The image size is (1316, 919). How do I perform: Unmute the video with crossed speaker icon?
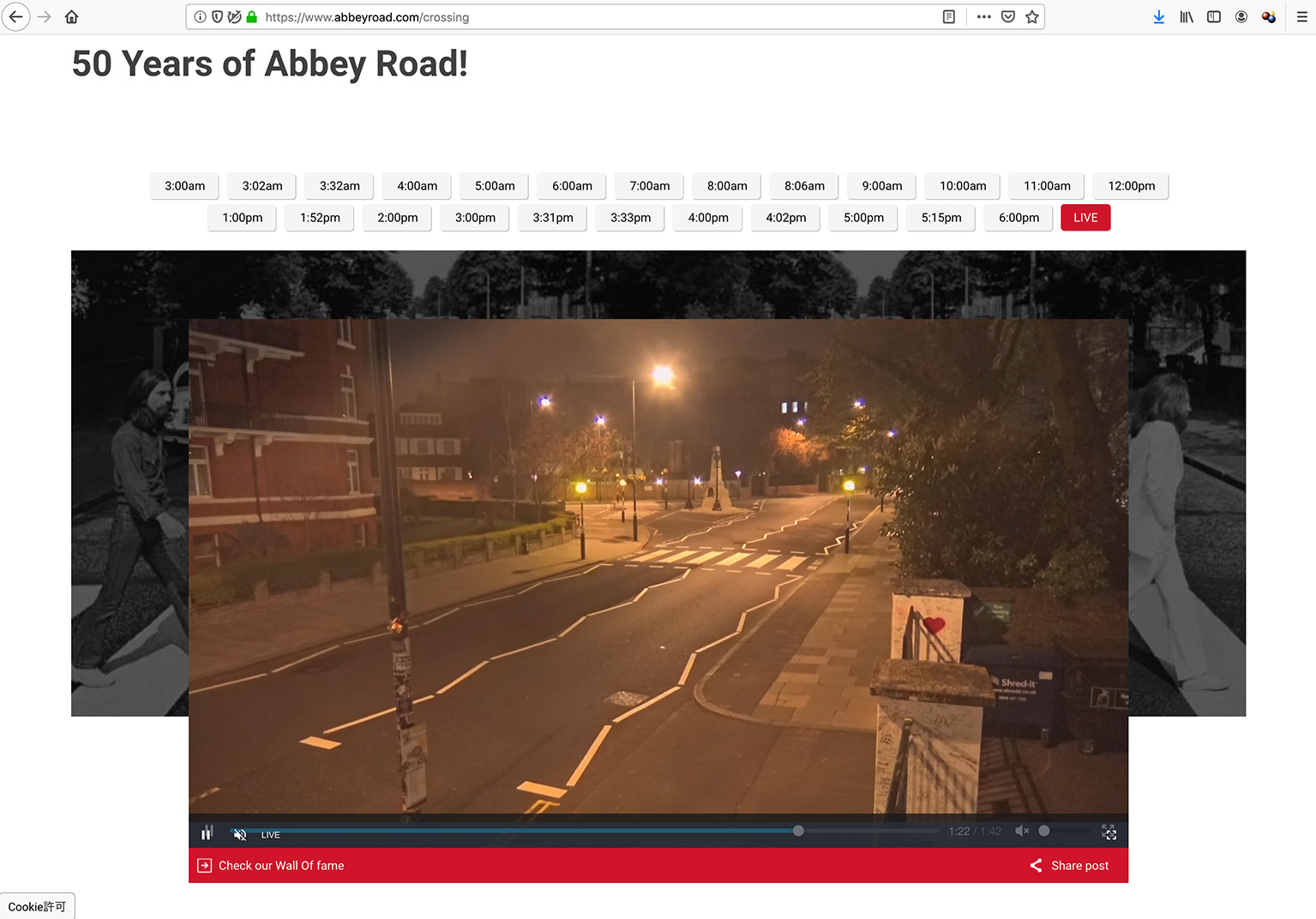[x=240, y=834]
